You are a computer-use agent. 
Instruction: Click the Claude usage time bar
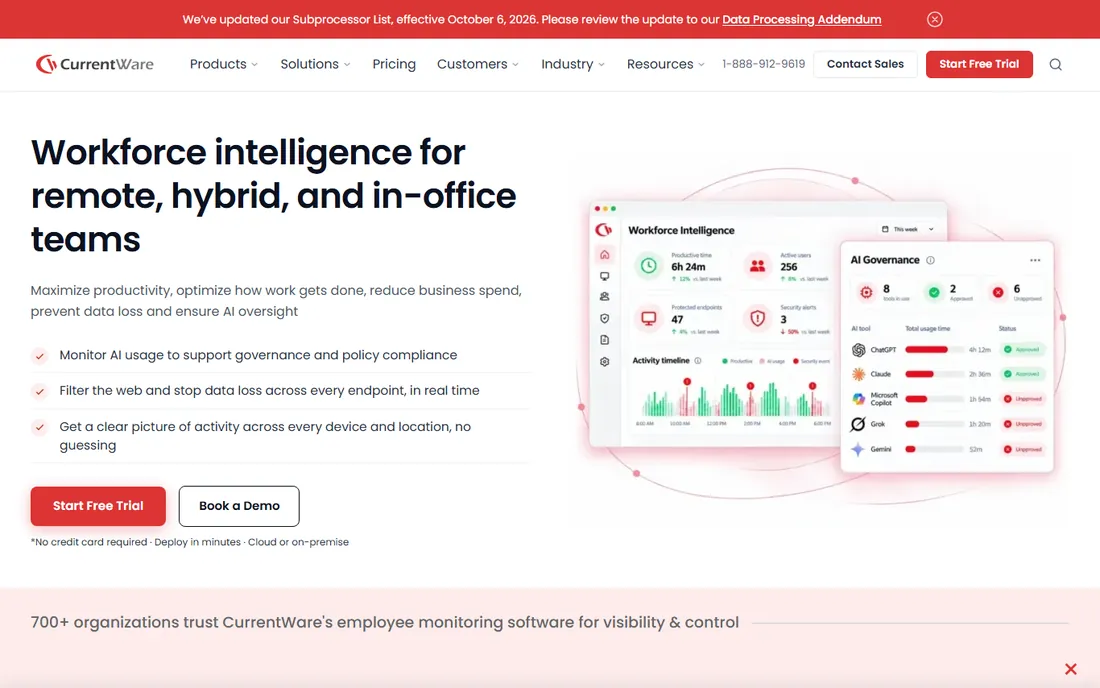pyautogui.click(x=934, y=374)
